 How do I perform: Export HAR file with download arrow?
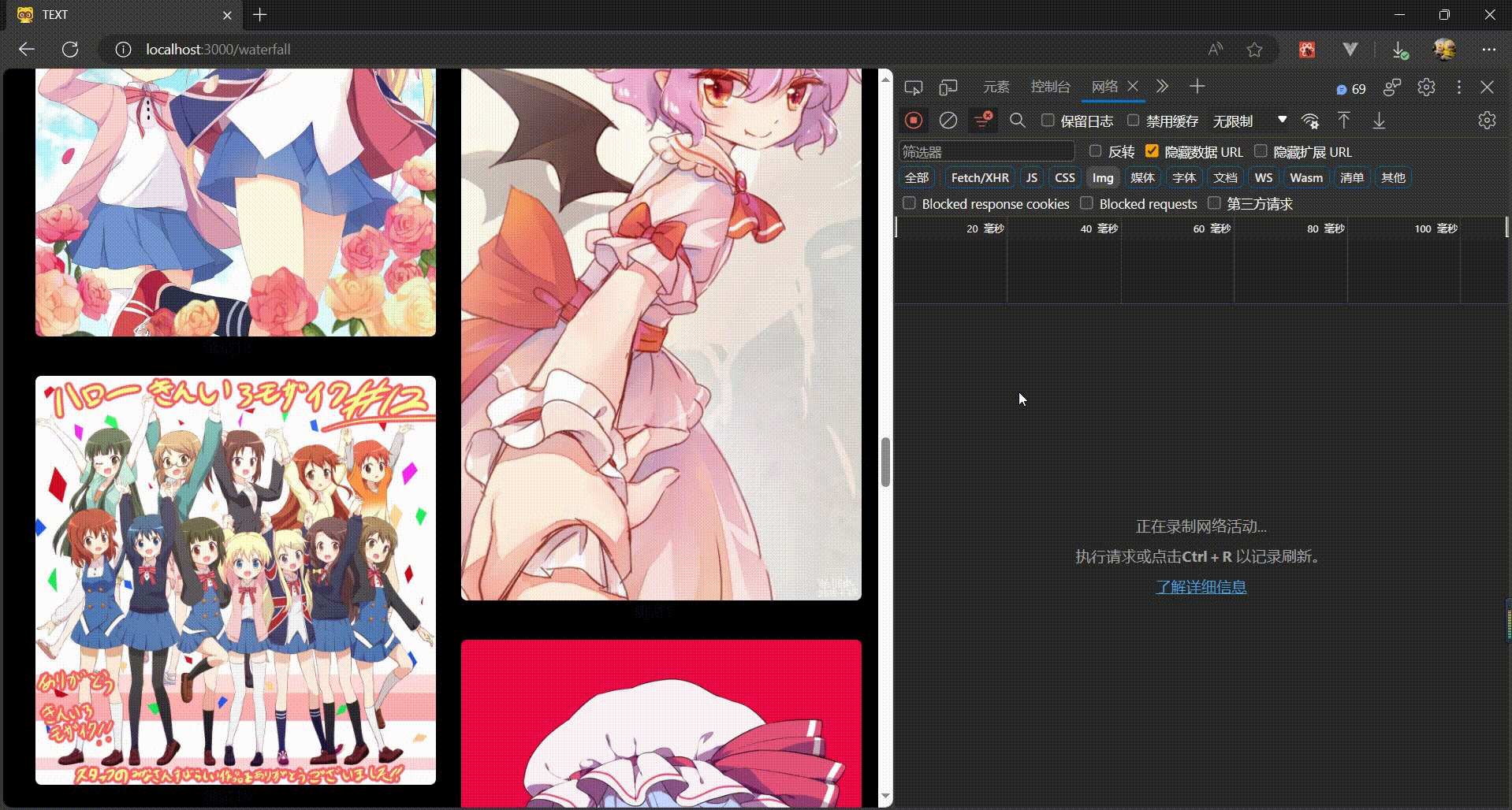coord(1379,121)
